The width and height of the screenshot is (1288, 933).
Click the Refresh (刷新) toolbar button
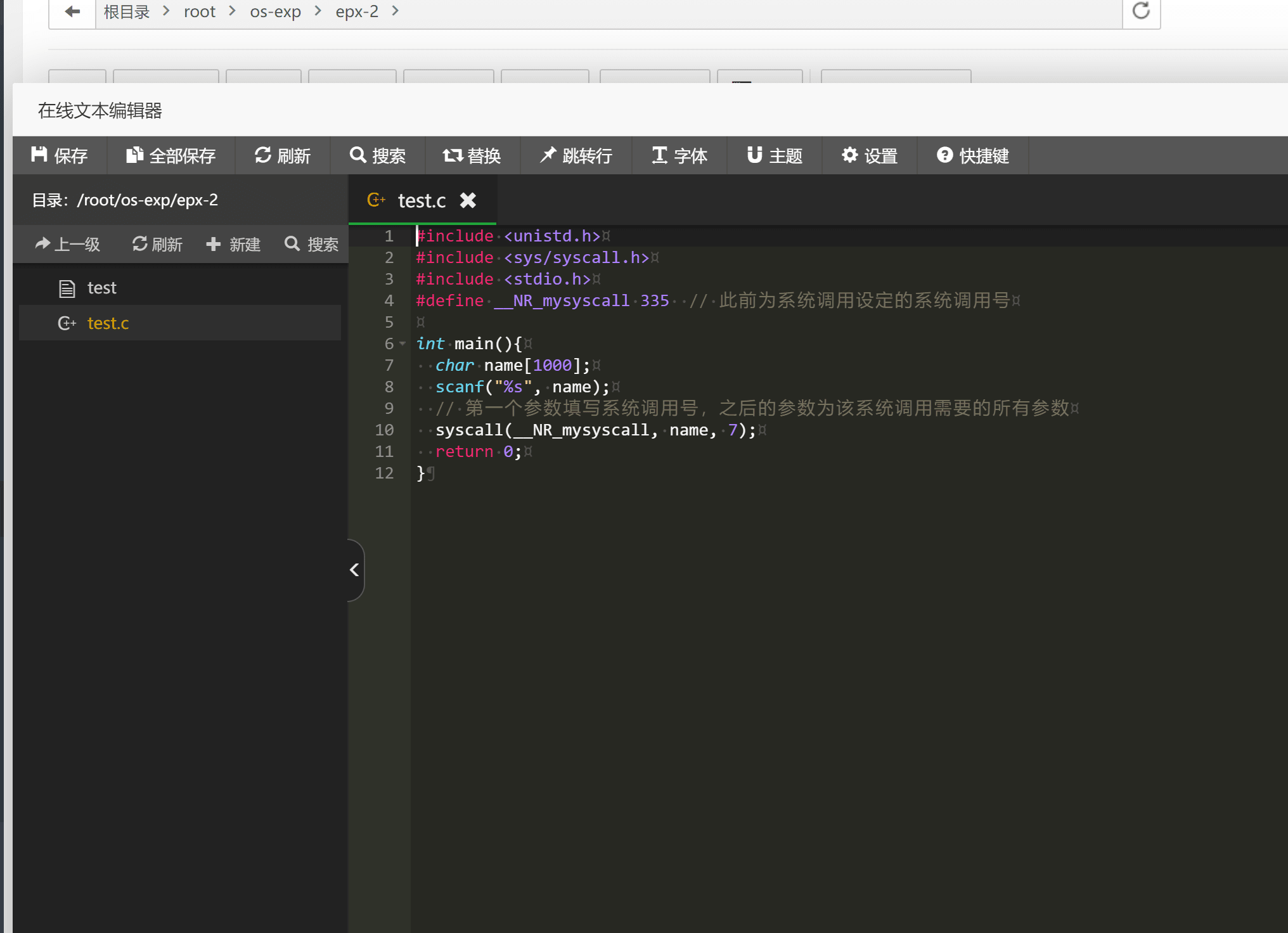tap(282, 155)
